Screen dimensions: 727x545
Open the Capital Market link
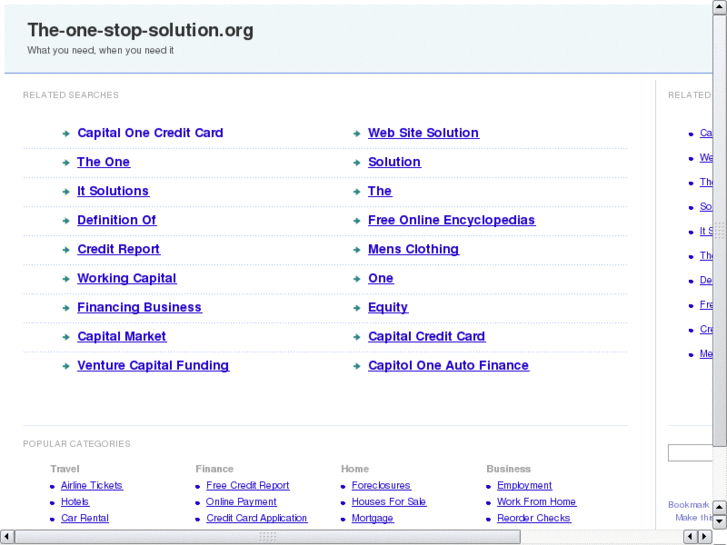[x=121, y=337]
